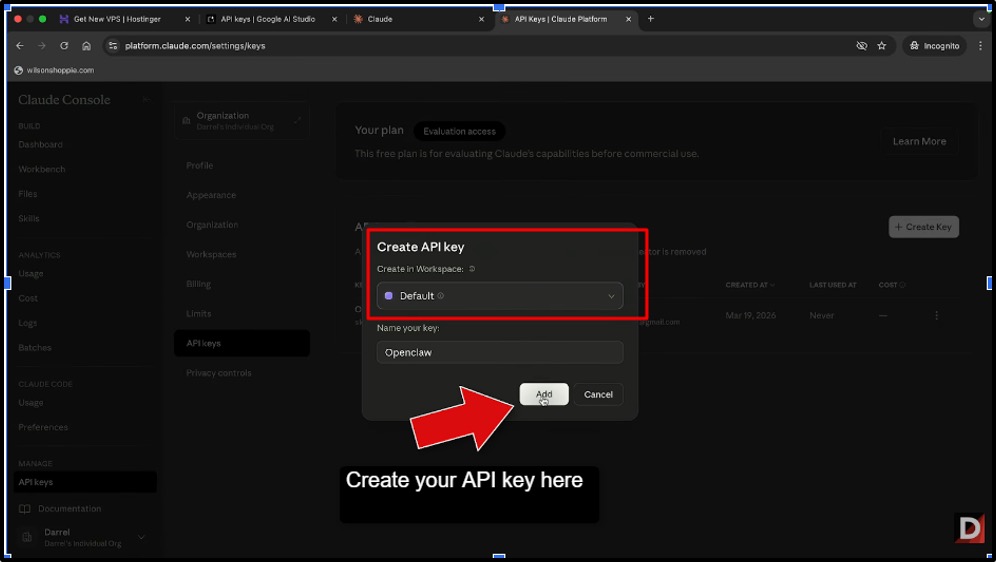Click the Cost column info icon
This screenshot has height=562, width=996.
point(903,285)
